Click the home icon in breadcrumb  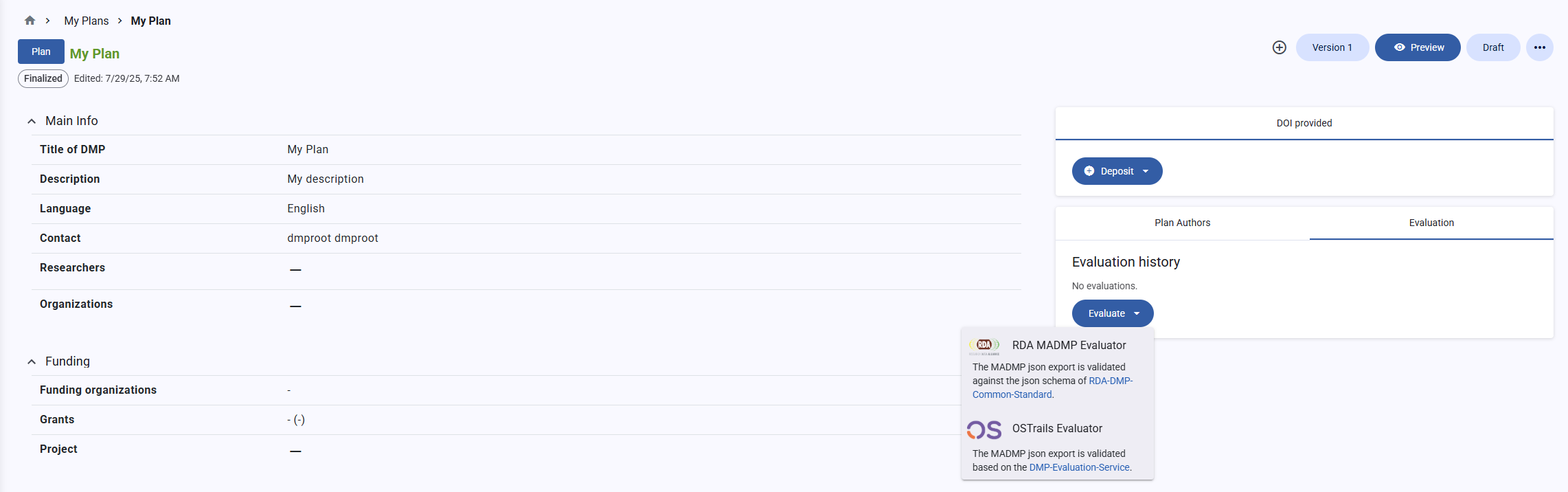point(30,21)
